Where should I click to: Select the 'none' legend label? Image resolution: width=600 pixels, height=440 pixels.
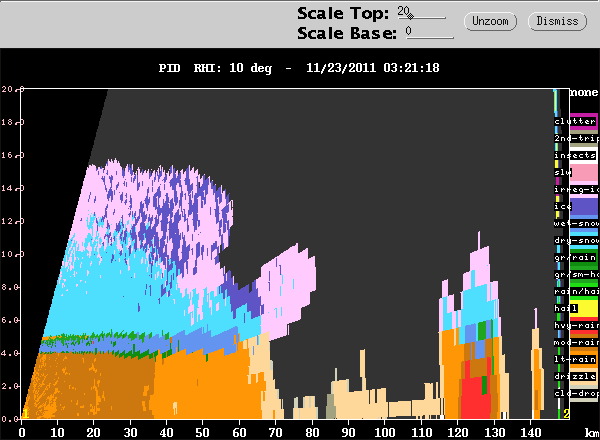click(584, 93)
